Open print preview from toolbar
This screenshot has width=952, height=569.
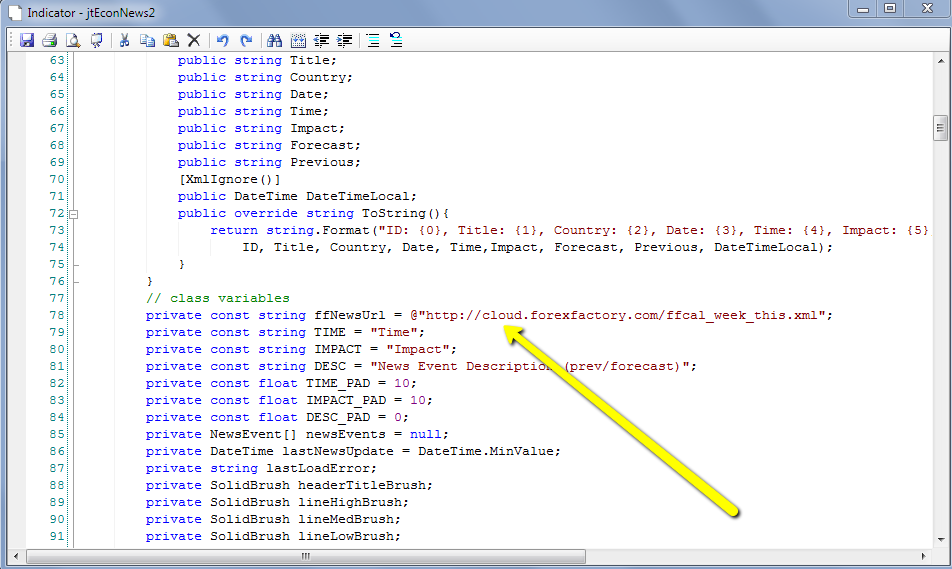[x=73, y=40]
